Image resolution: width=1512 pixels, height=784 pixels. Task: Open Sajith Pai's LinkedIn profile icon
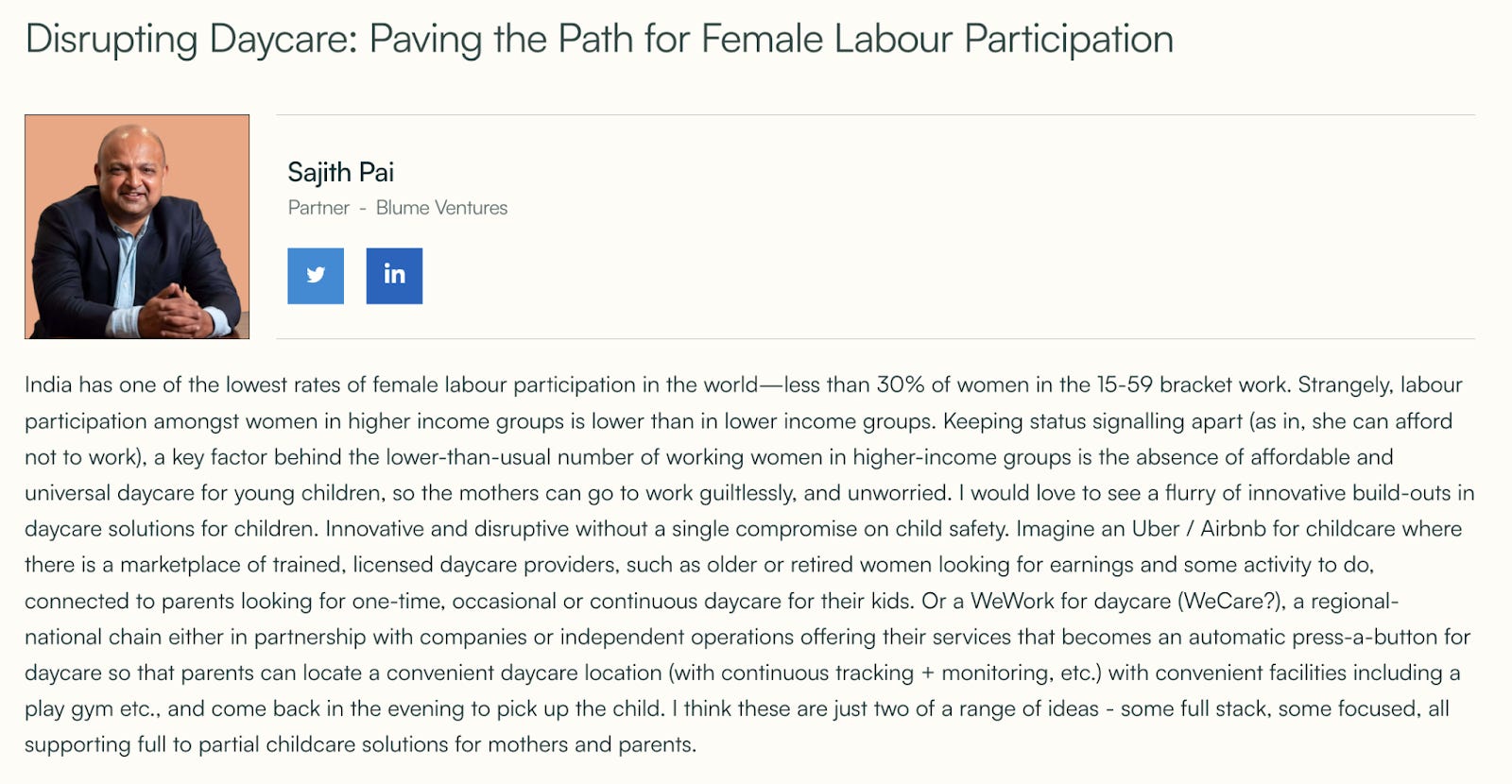click(x=394, y=276)
